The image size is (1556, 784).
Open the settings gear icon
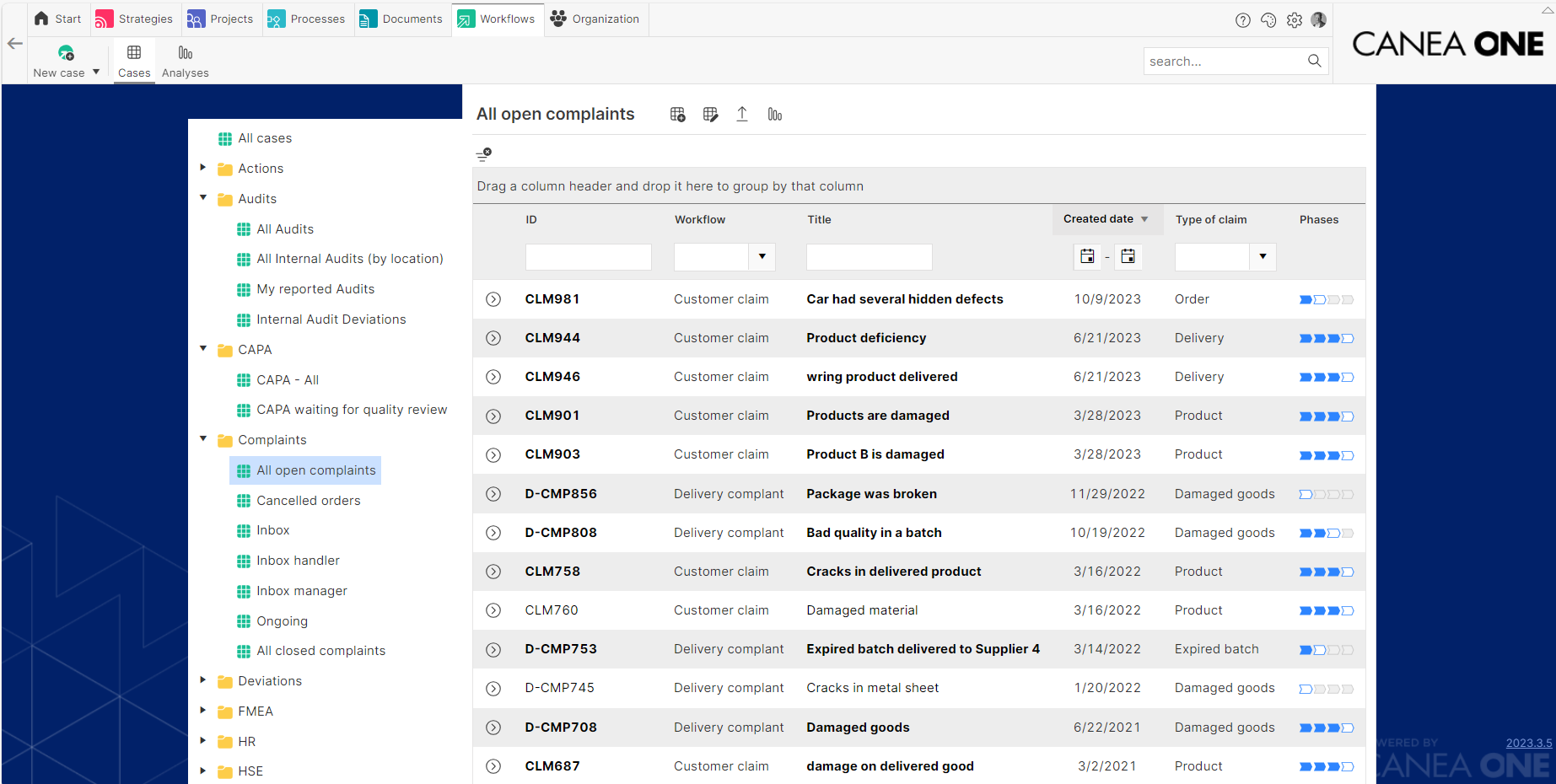click(1295, 20)
